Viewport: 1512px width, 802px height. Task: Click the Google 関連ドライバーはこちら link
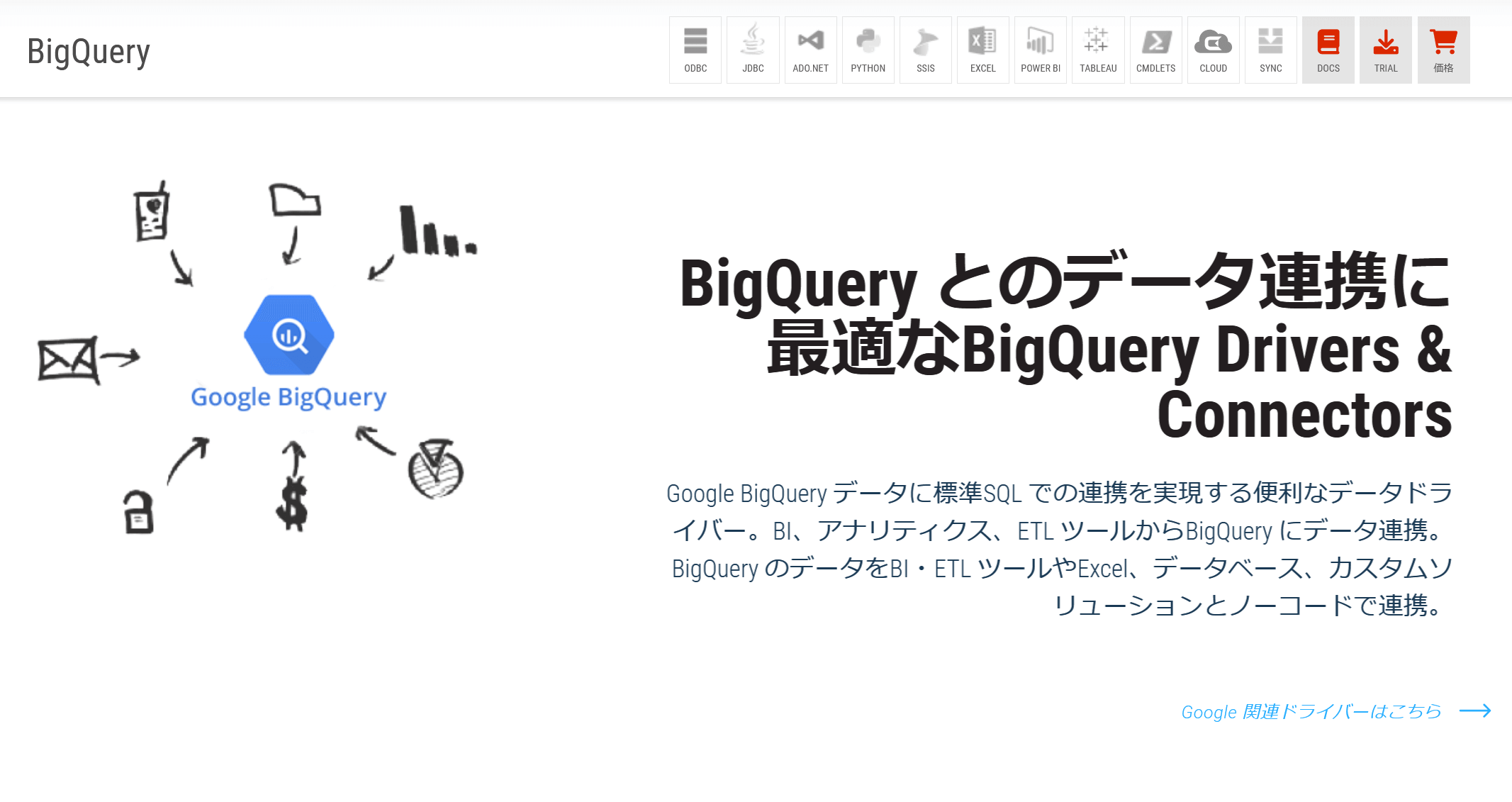tap(1311, 711)
